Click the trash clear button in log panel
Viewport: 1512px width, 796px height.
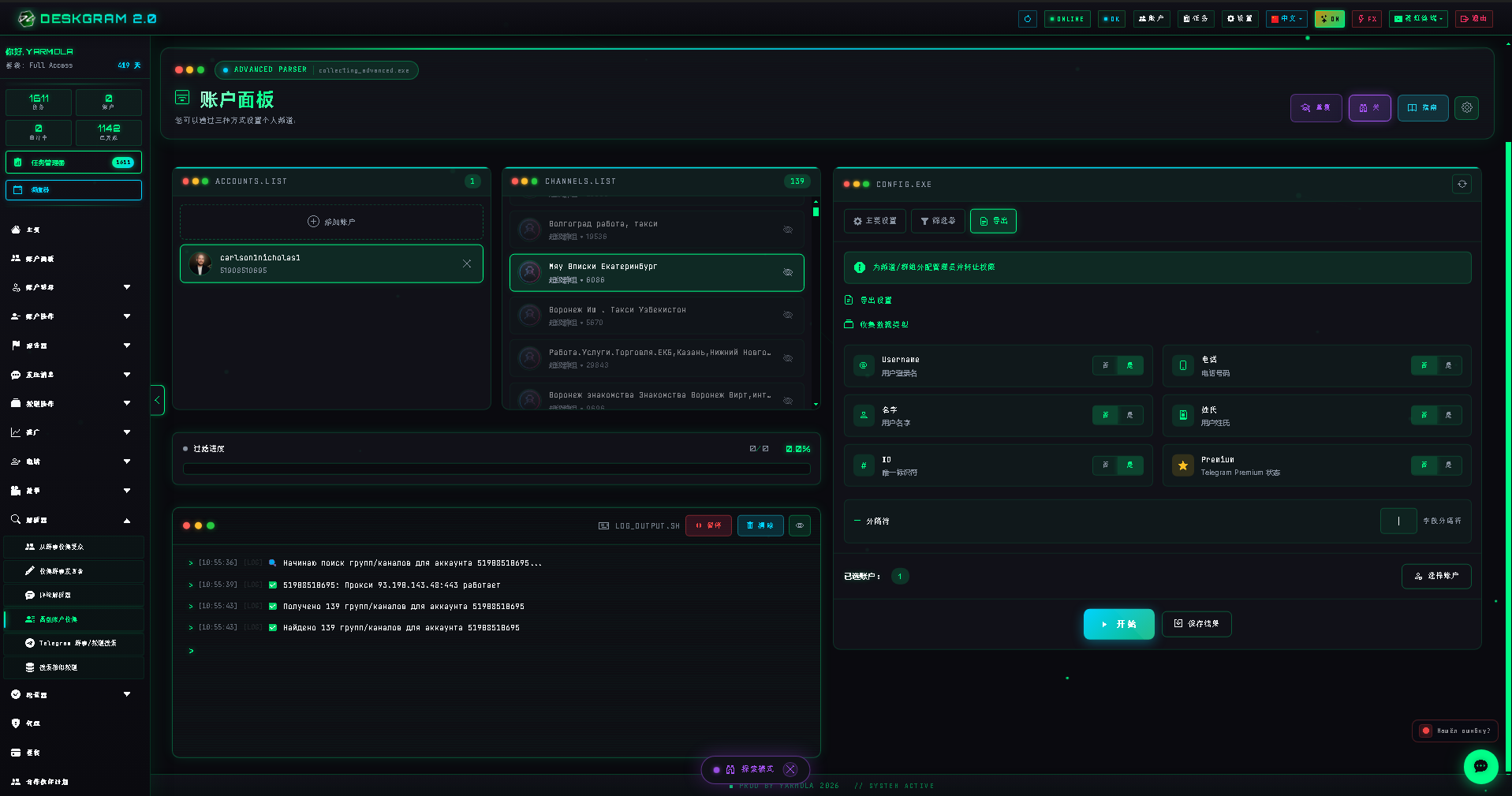(760, 525)
